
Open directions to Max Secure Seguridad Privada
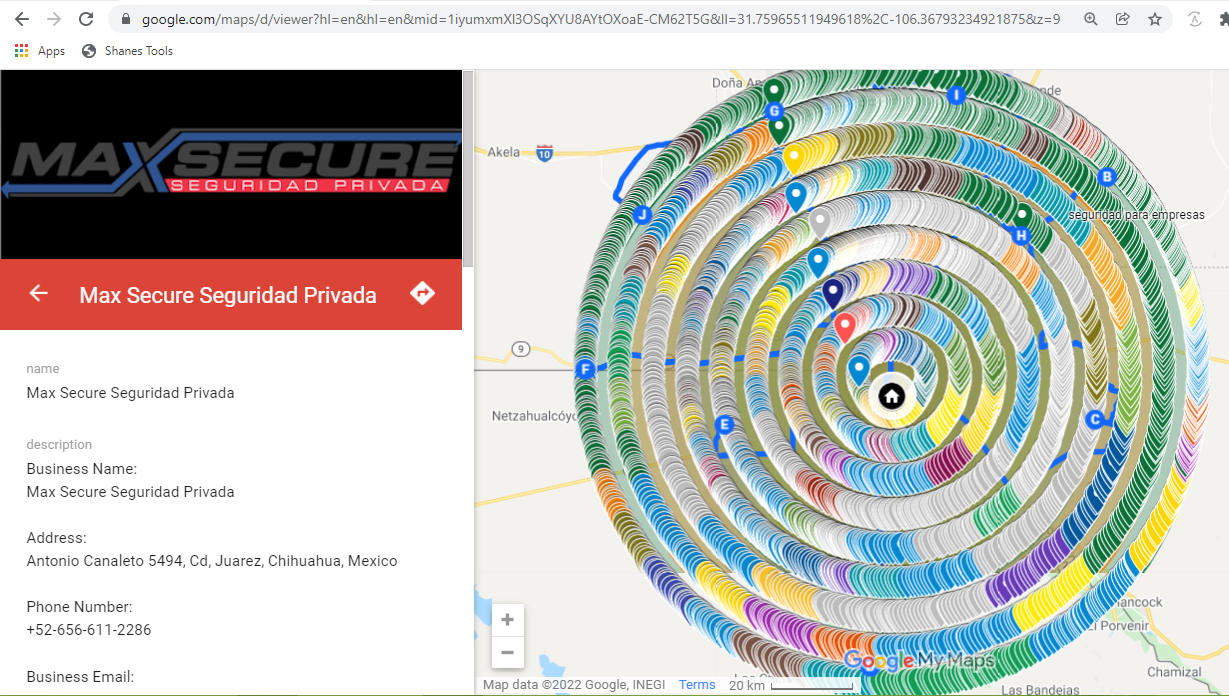click(422, 293)
